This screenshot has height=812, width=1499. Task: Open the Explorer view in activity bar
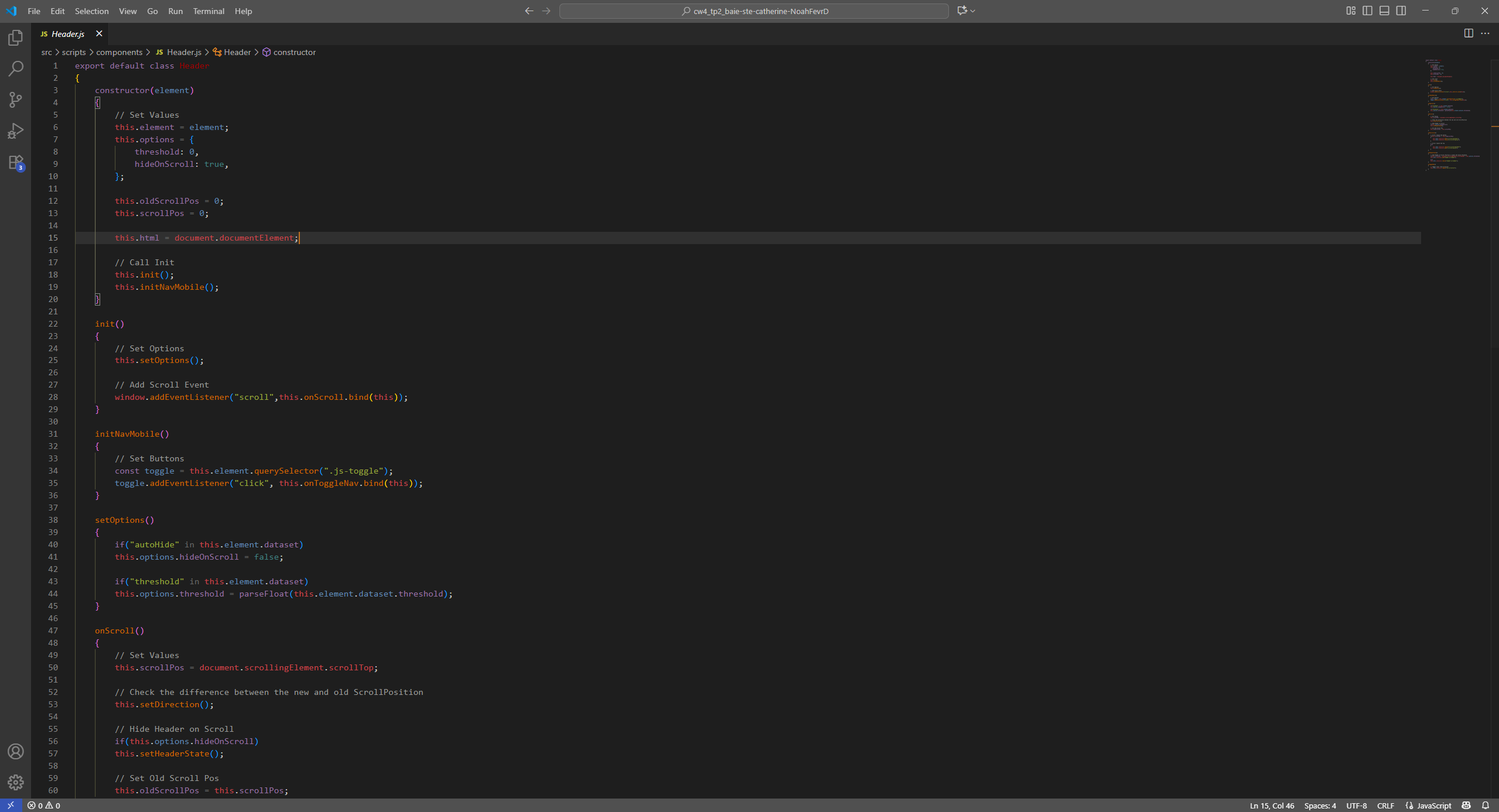point(16,38)
